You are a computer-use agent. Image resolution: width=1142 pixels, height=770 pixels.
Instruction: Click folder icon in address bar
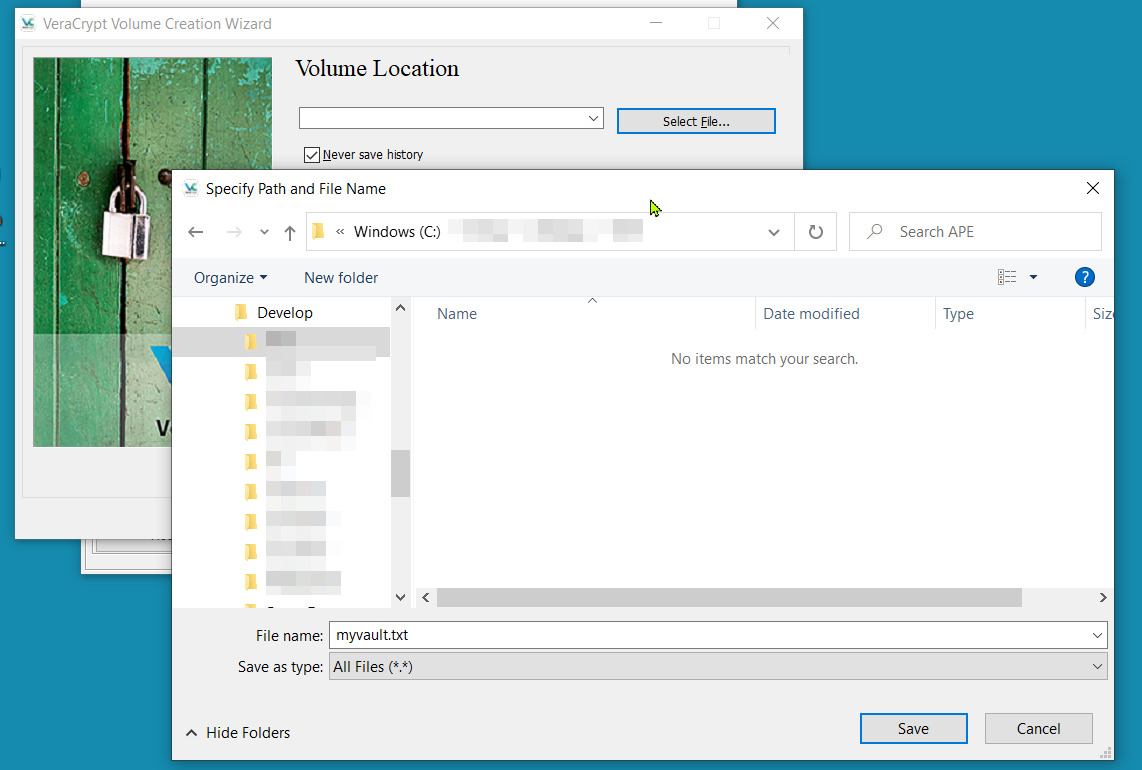[x=318, y=232]
